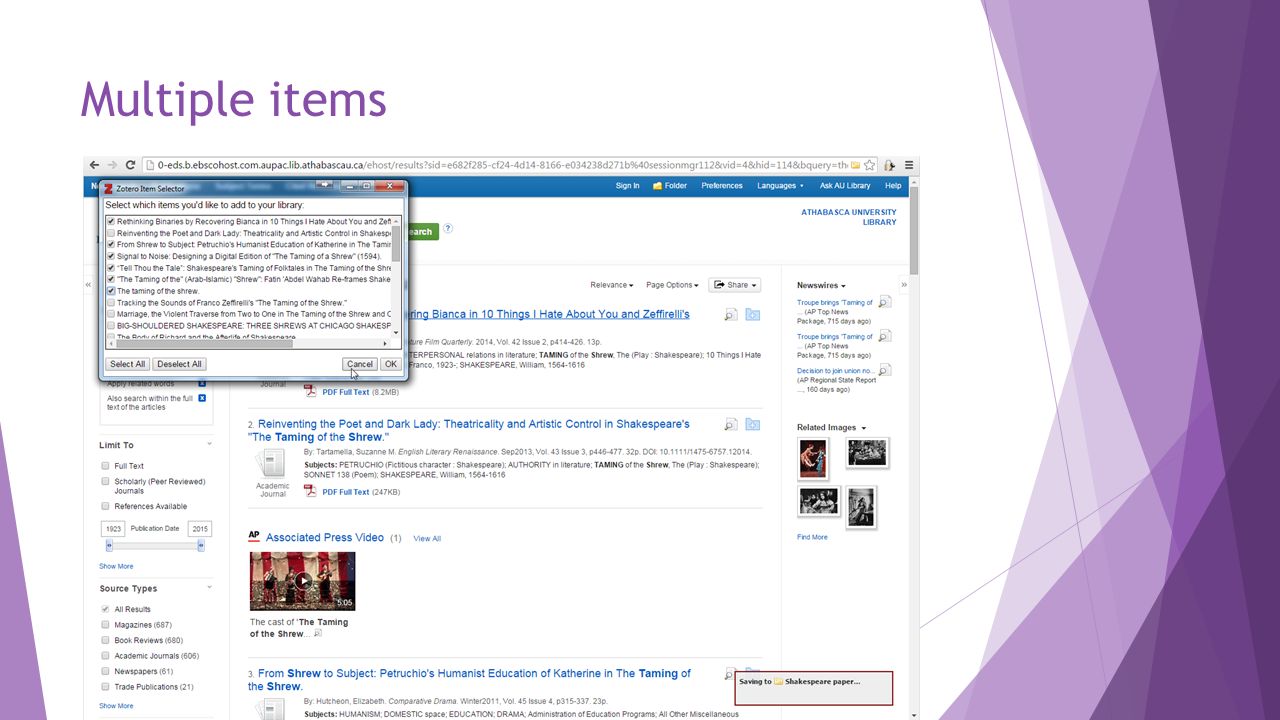Check Marriage, the Violent Traverse item
The width and height of the screenshot is (1280, 720).
coord(111,314)
